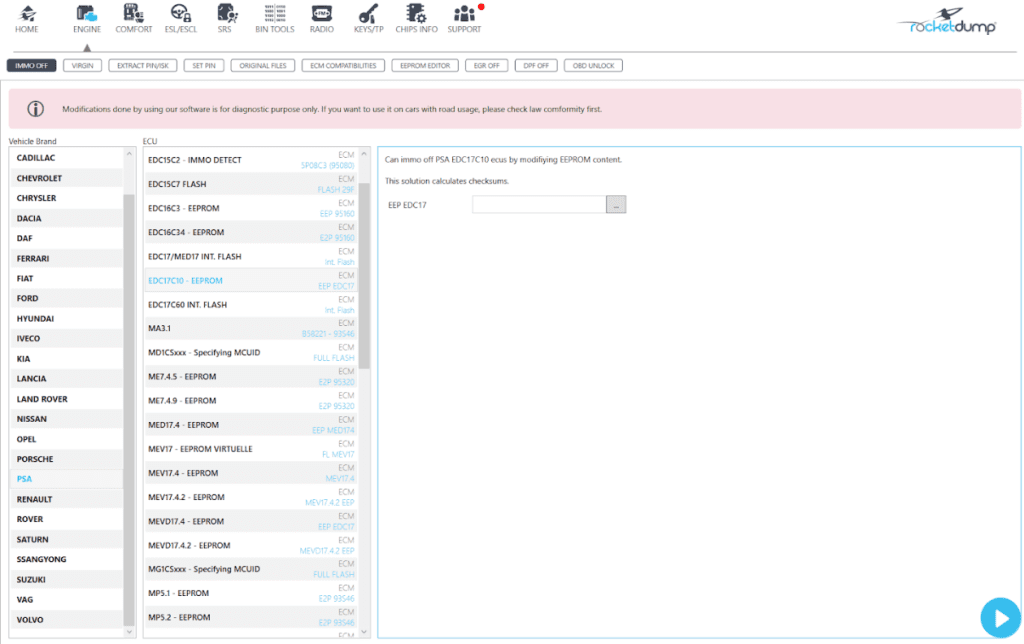This screenshot has width=1024, height=644.
Task: Select the EDC15C2 - IMMO DETECT ECU
Action: click(251, 160)
